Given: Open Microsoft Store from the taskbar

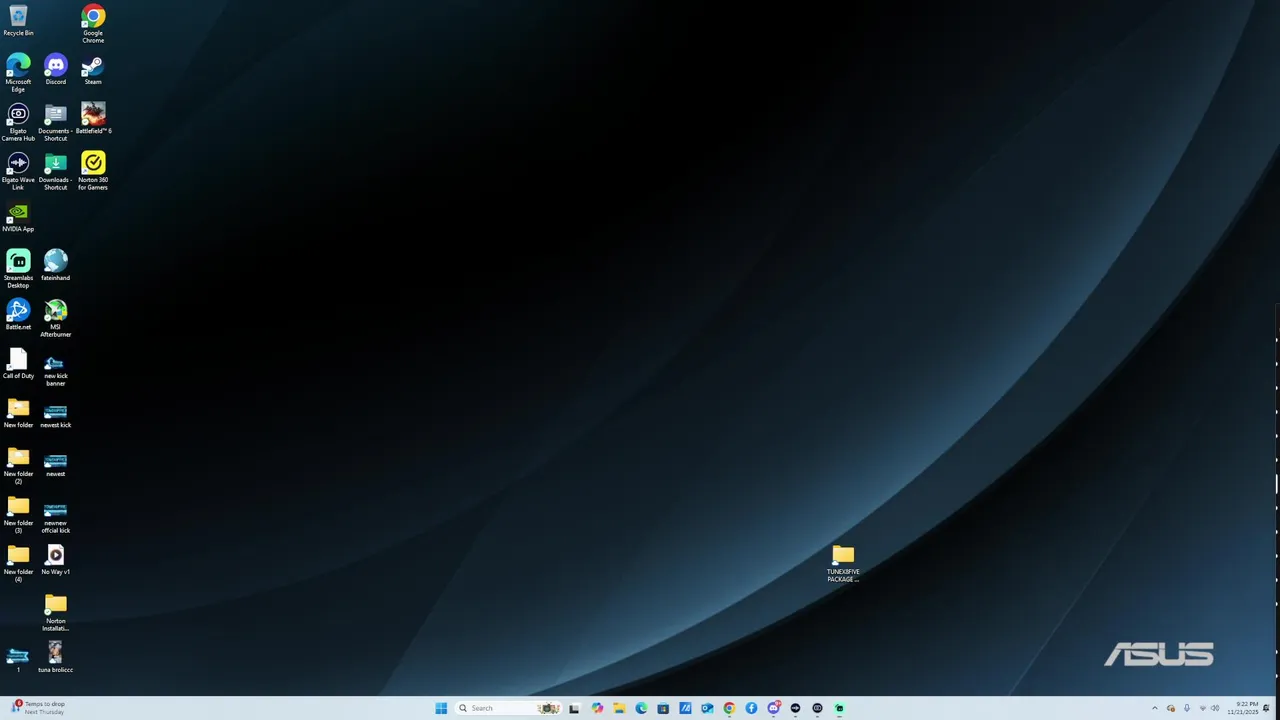Looking at the screenshot, I should click(663, 708).
